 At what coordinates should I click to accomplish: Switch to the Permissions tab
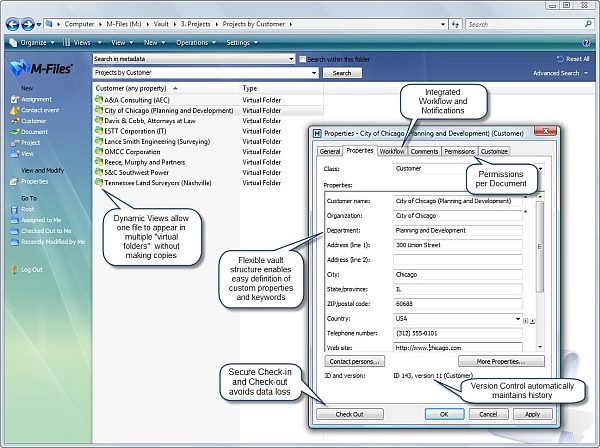460,152
